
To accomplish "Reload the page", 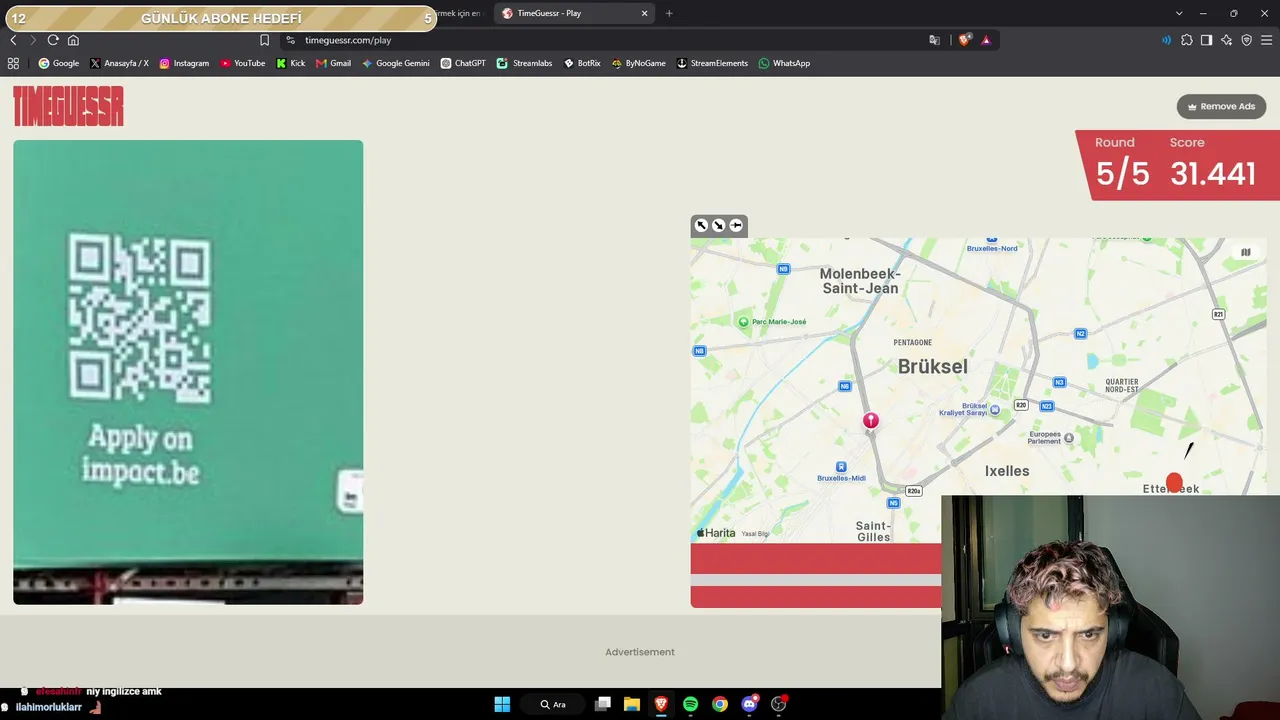I will click(53, 40).
